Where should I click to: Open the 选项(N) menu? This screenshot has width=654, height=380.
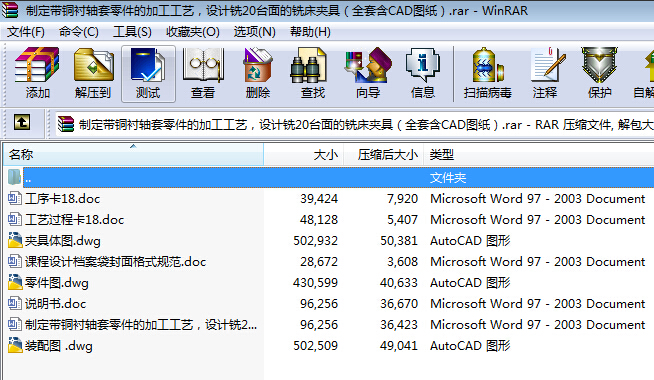point(254,32)
